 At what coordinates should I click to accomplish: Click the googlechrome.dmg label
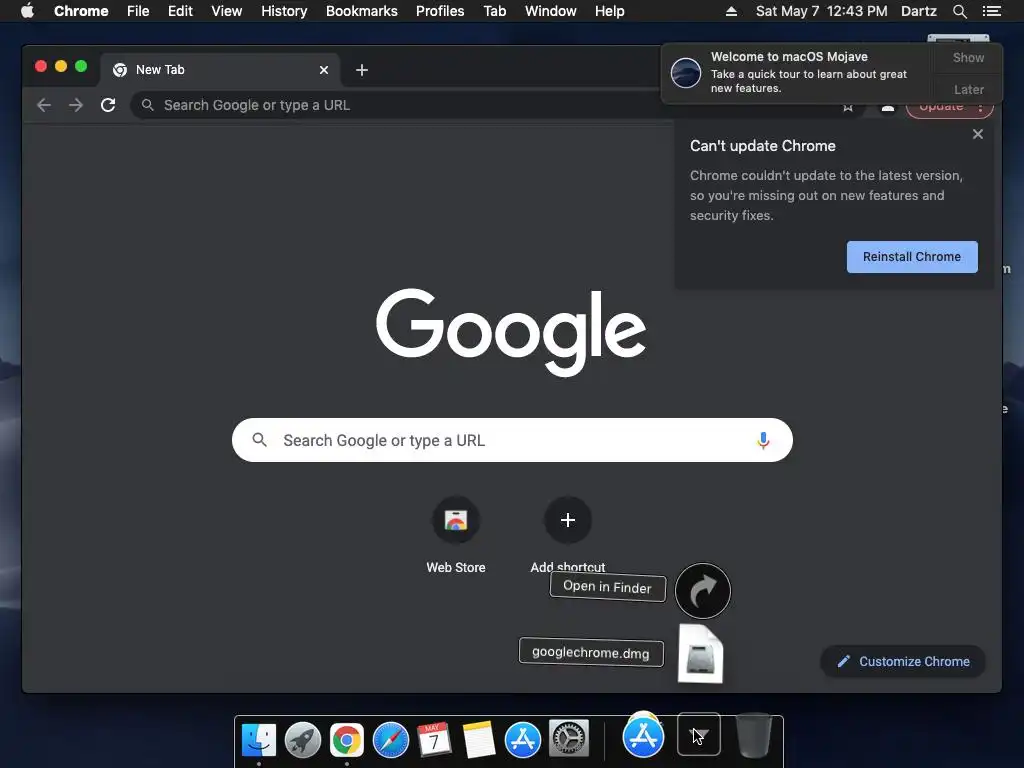(591, 652)
